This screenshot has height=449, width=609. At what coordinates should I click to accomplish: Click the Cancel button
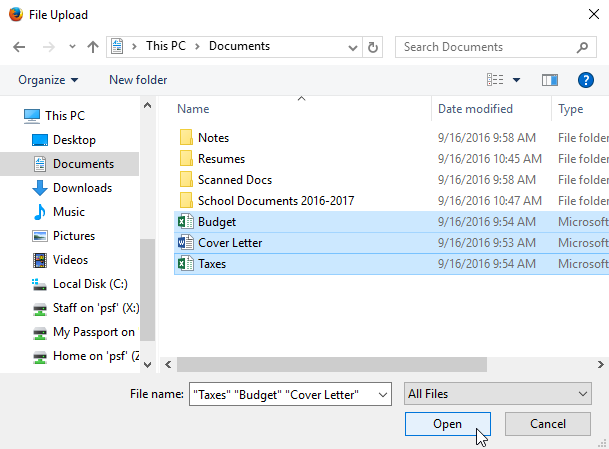547,424
